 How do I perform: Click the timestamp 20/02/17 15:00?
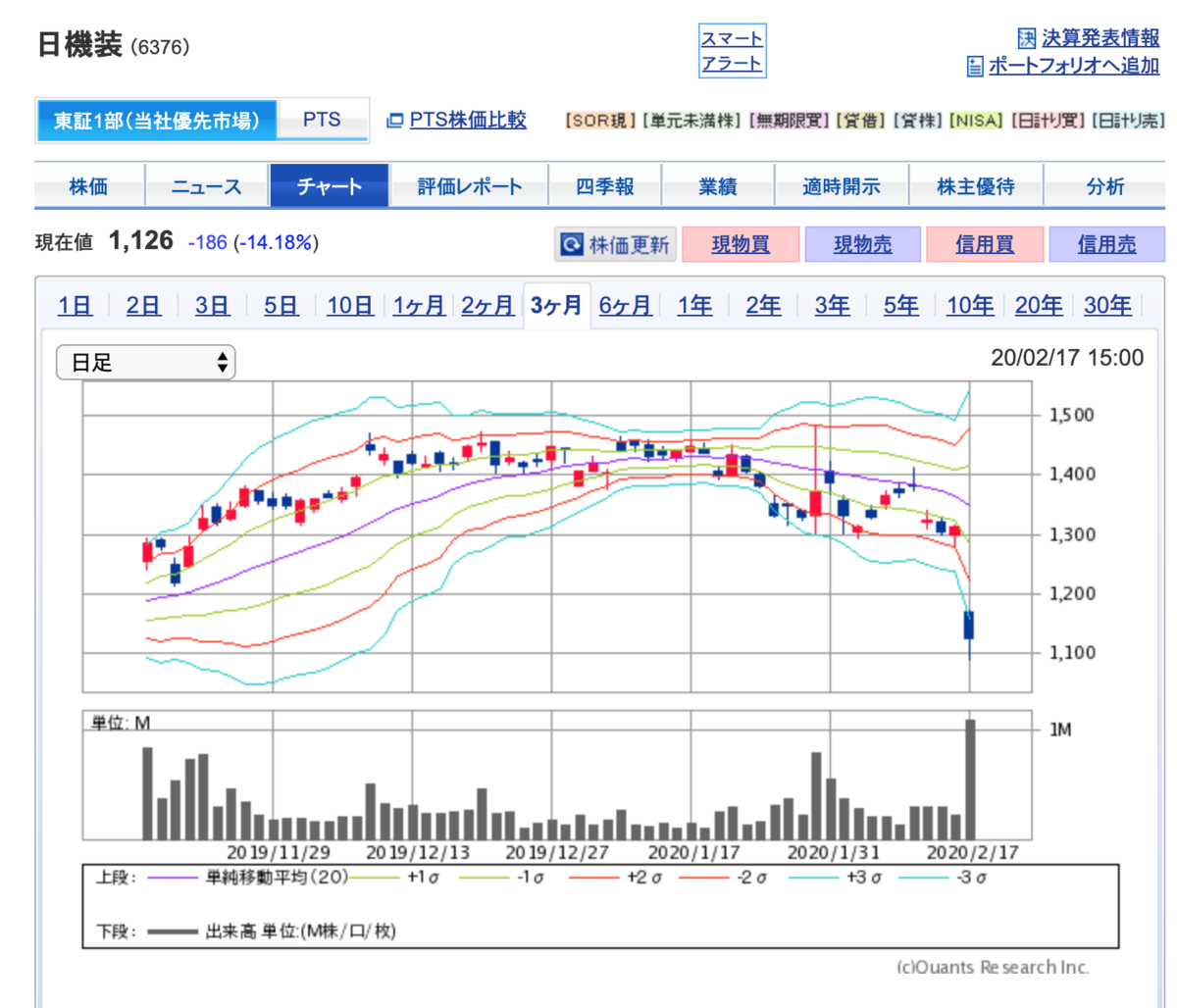click(1067, 358)
